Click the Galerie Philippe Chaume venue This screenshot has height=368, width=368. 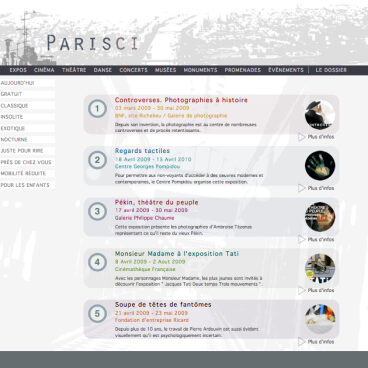click(x=144, y=218)
